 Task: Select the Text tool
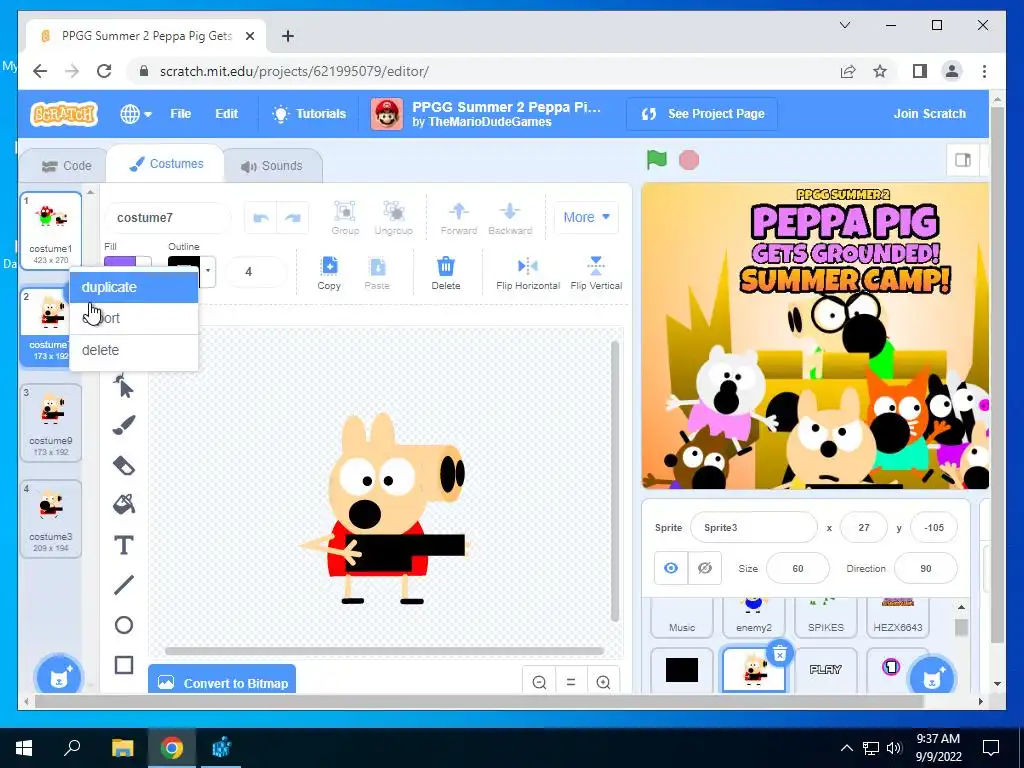123,545
